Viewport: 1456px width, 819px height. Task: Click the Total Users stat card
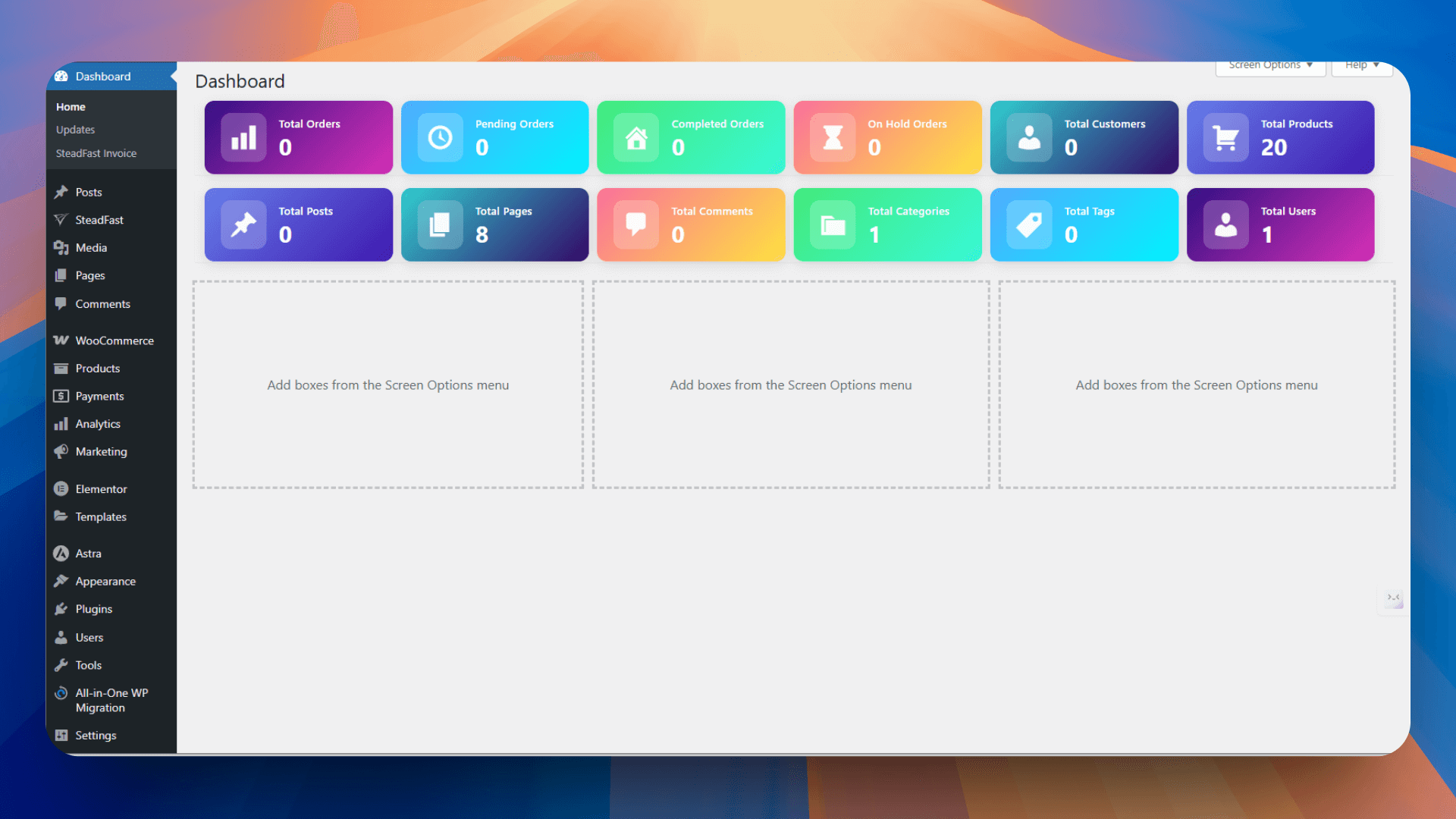click(1281, 224)
